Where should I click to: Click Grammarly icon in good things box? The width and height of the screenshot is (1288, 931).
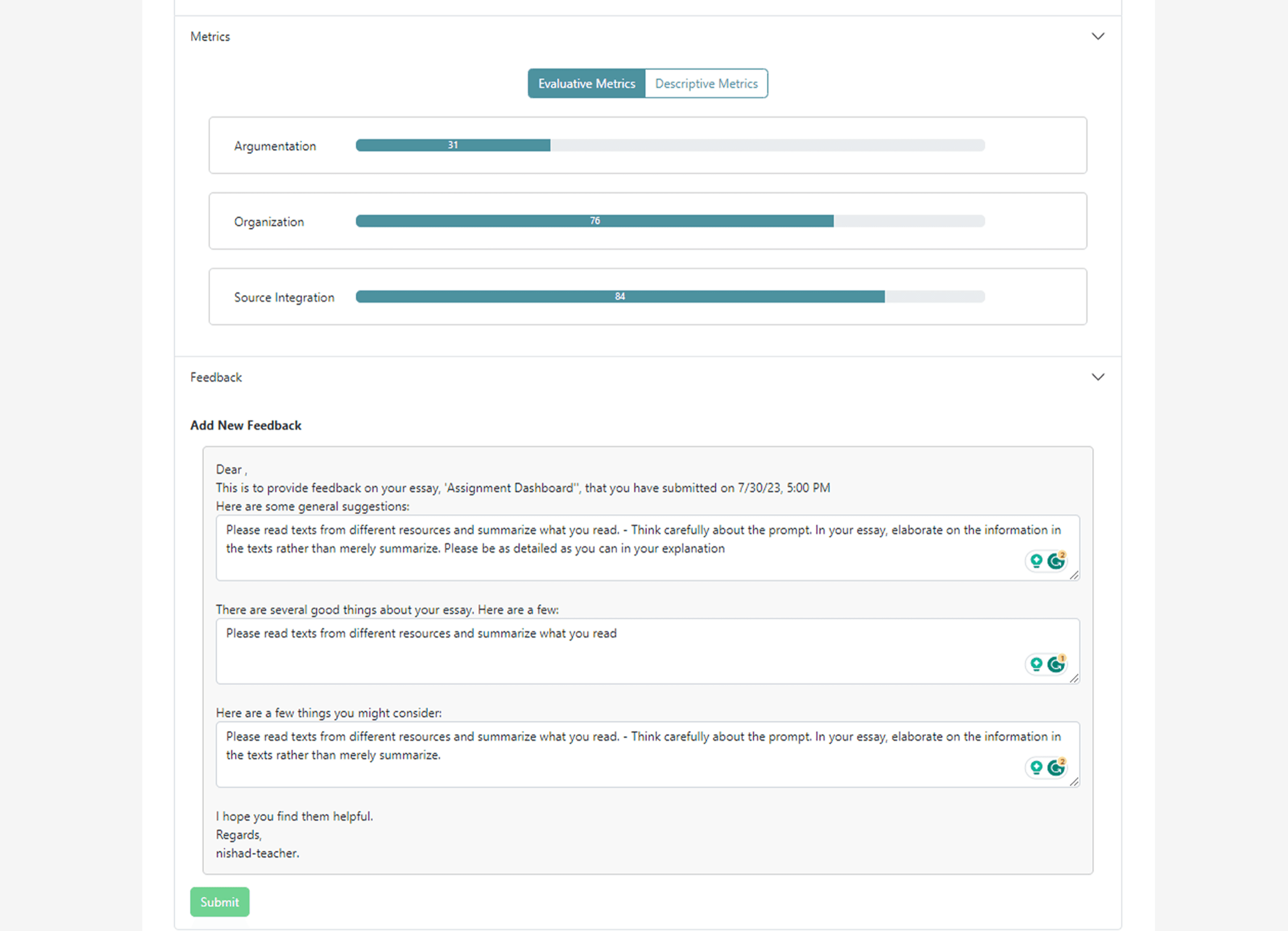(x=1056, y=665)
